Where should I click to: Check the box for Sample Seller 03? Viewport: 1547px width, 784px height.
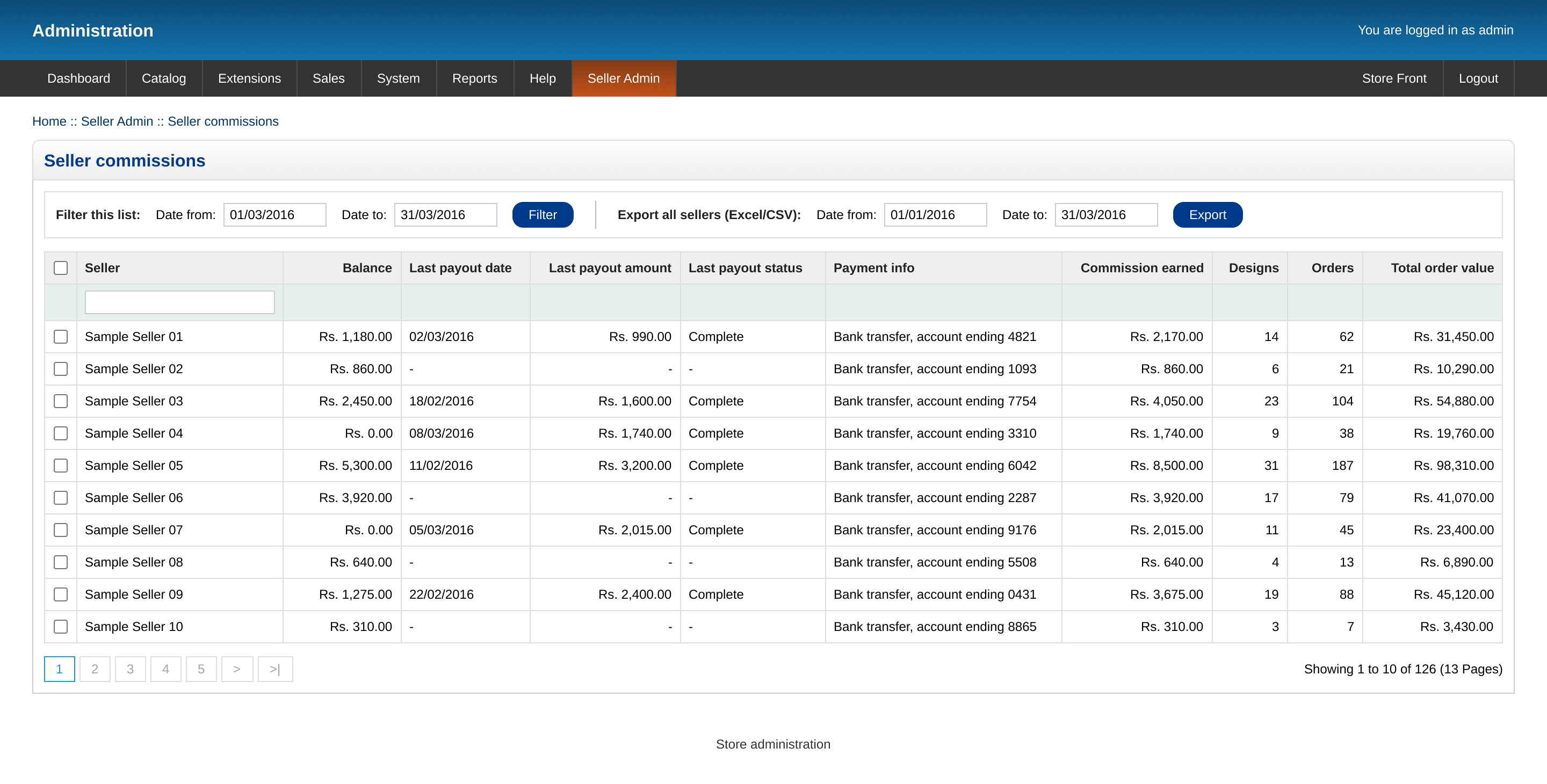pyautogui.click(x=61, y=401)
